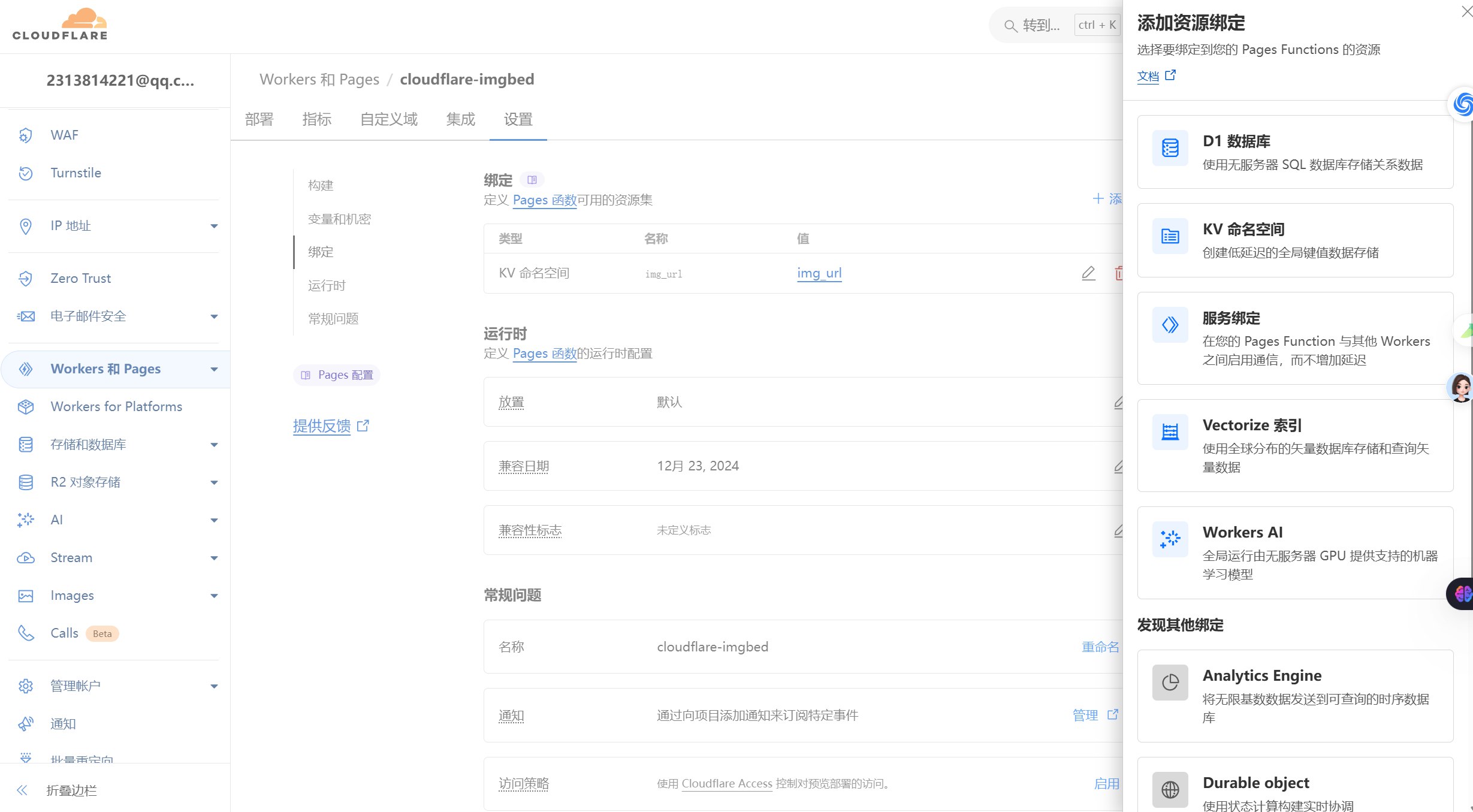Select the IP 地址 location pin icon
Viewport: 1473px width, 812px height.
click(25, 226)
